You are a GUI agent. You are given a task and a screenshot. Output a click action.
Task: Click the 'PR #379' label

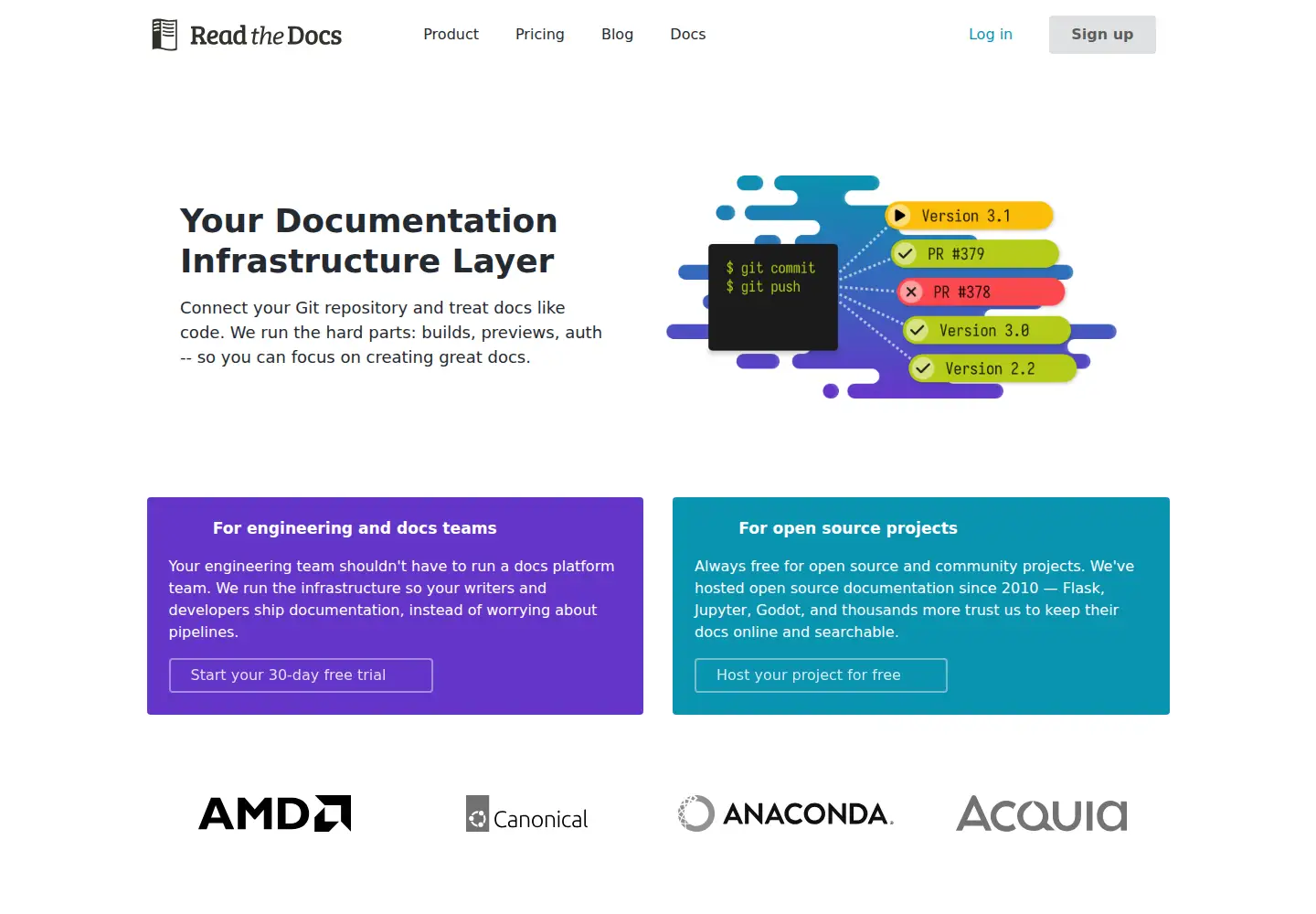coord(956,254)
